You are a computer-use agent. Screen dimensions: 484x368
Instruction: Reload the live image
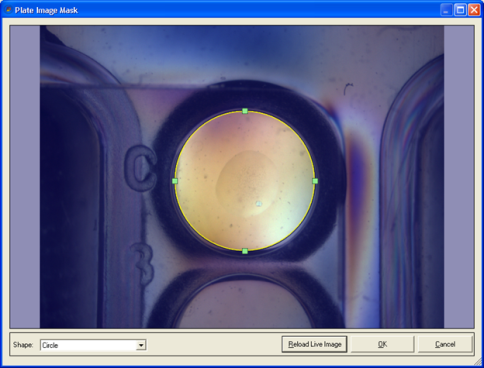314,344
